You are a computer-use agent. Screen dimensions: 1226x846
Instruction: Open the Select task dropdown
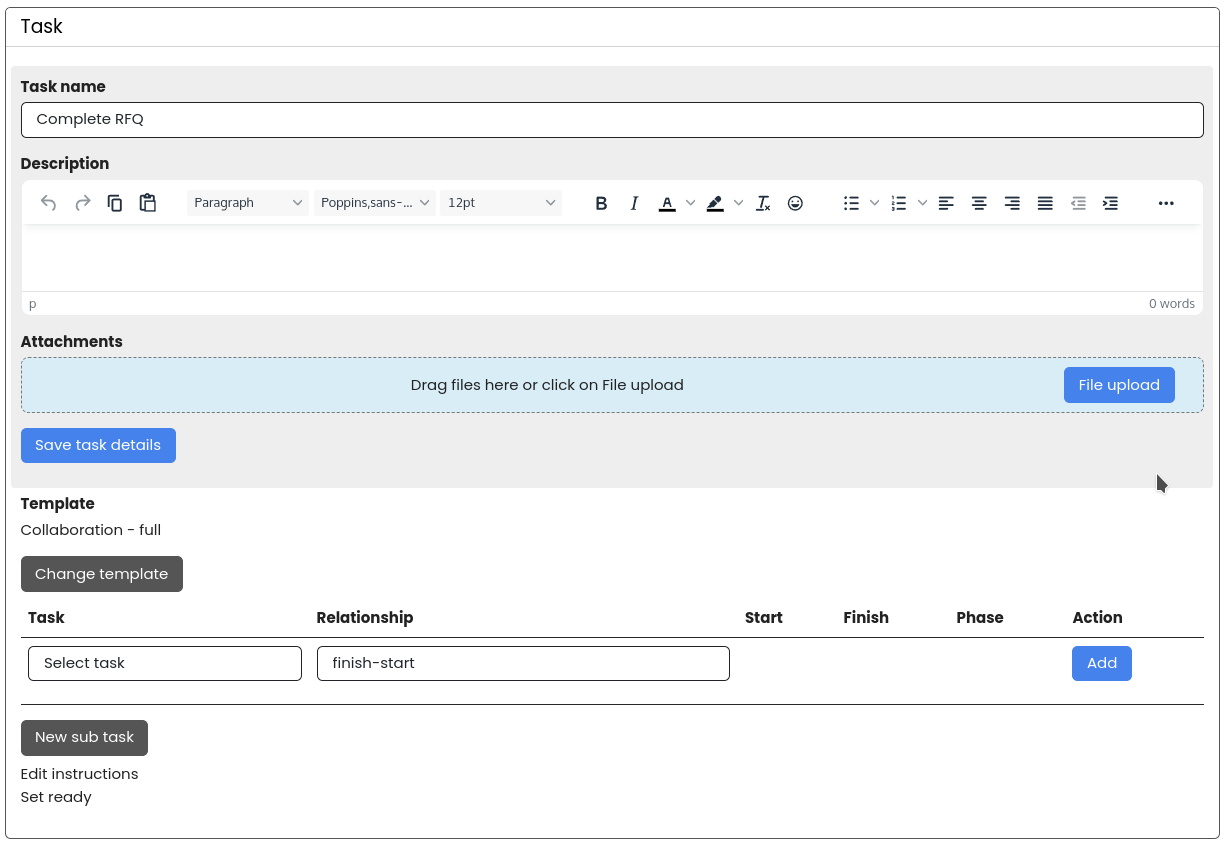point(165,663)
